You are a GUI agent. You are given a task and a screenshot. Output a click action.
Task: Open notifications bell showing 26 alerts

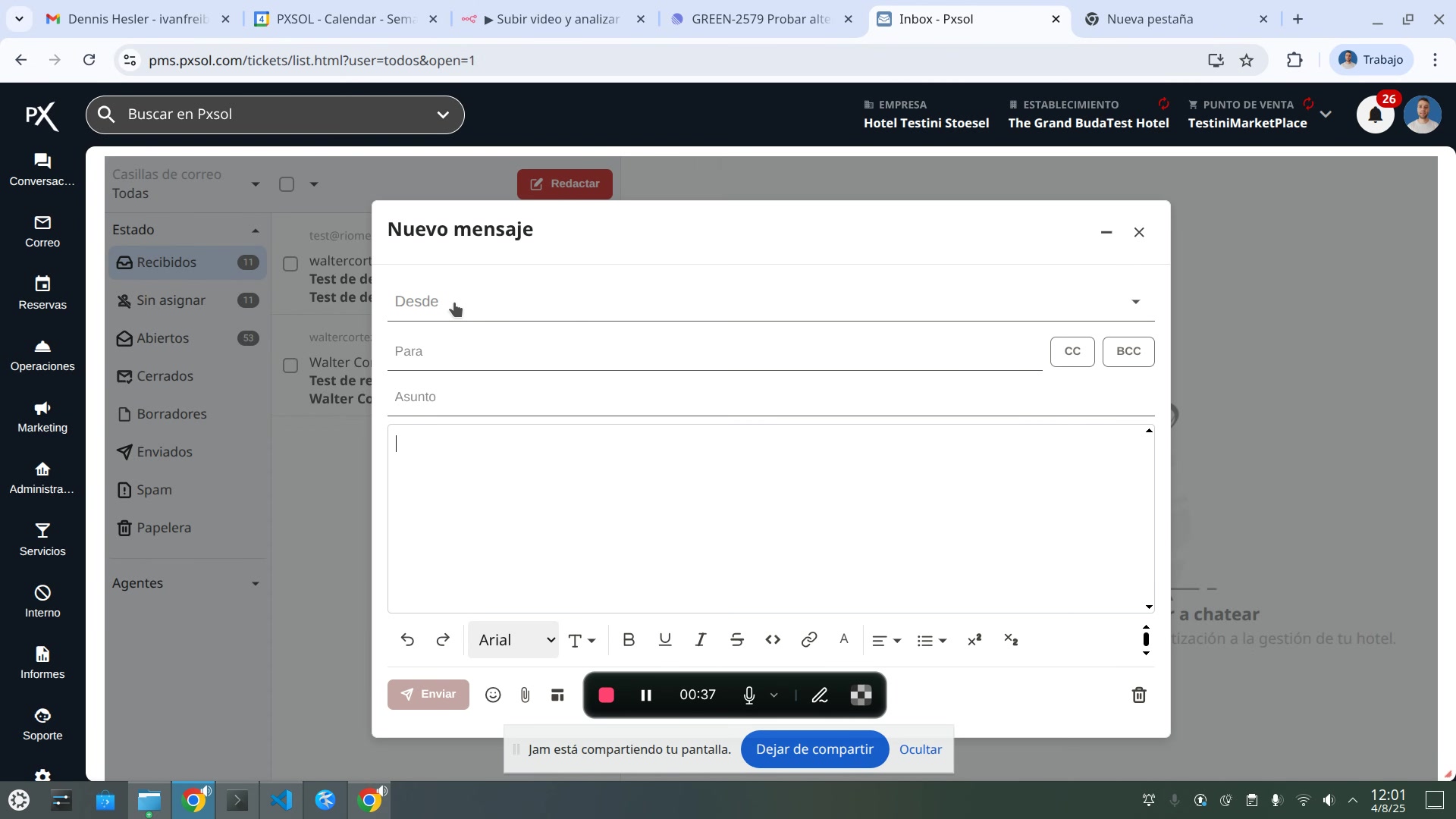[x=1375, y=115]
